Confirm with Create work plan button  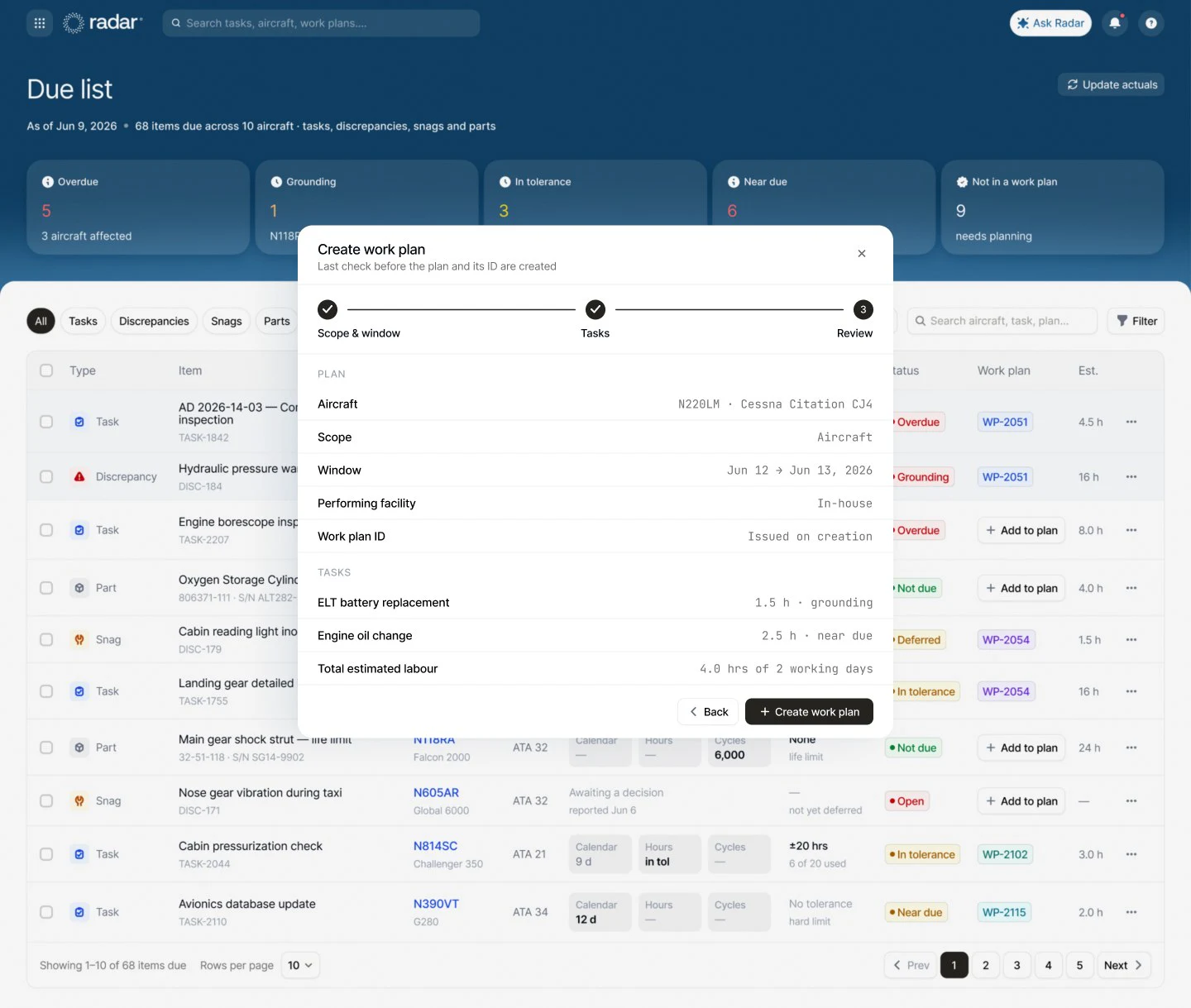coord(809,712)
